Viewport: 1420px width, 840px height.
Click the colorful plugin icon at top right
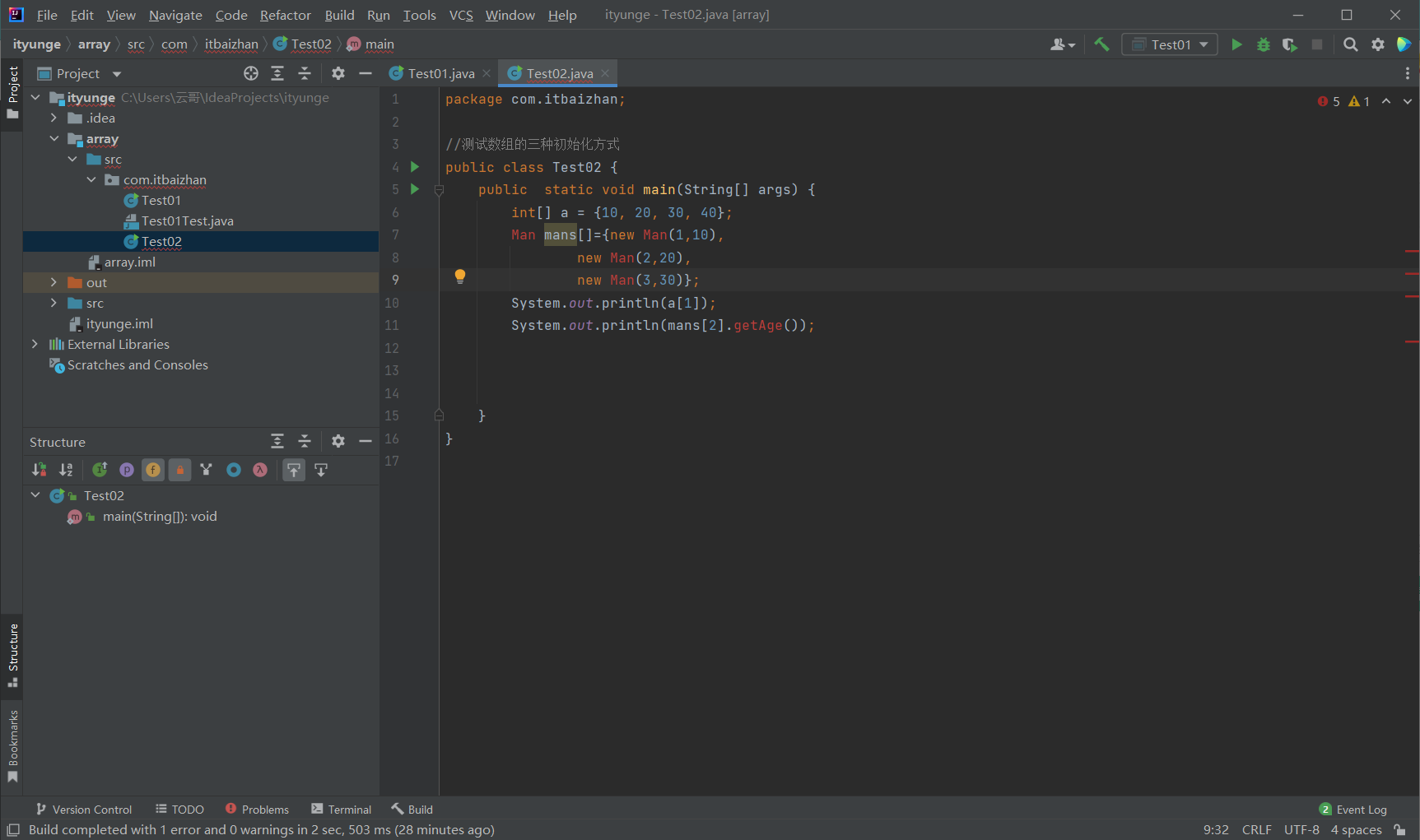pyautogui.click(x=1404, y=44)
